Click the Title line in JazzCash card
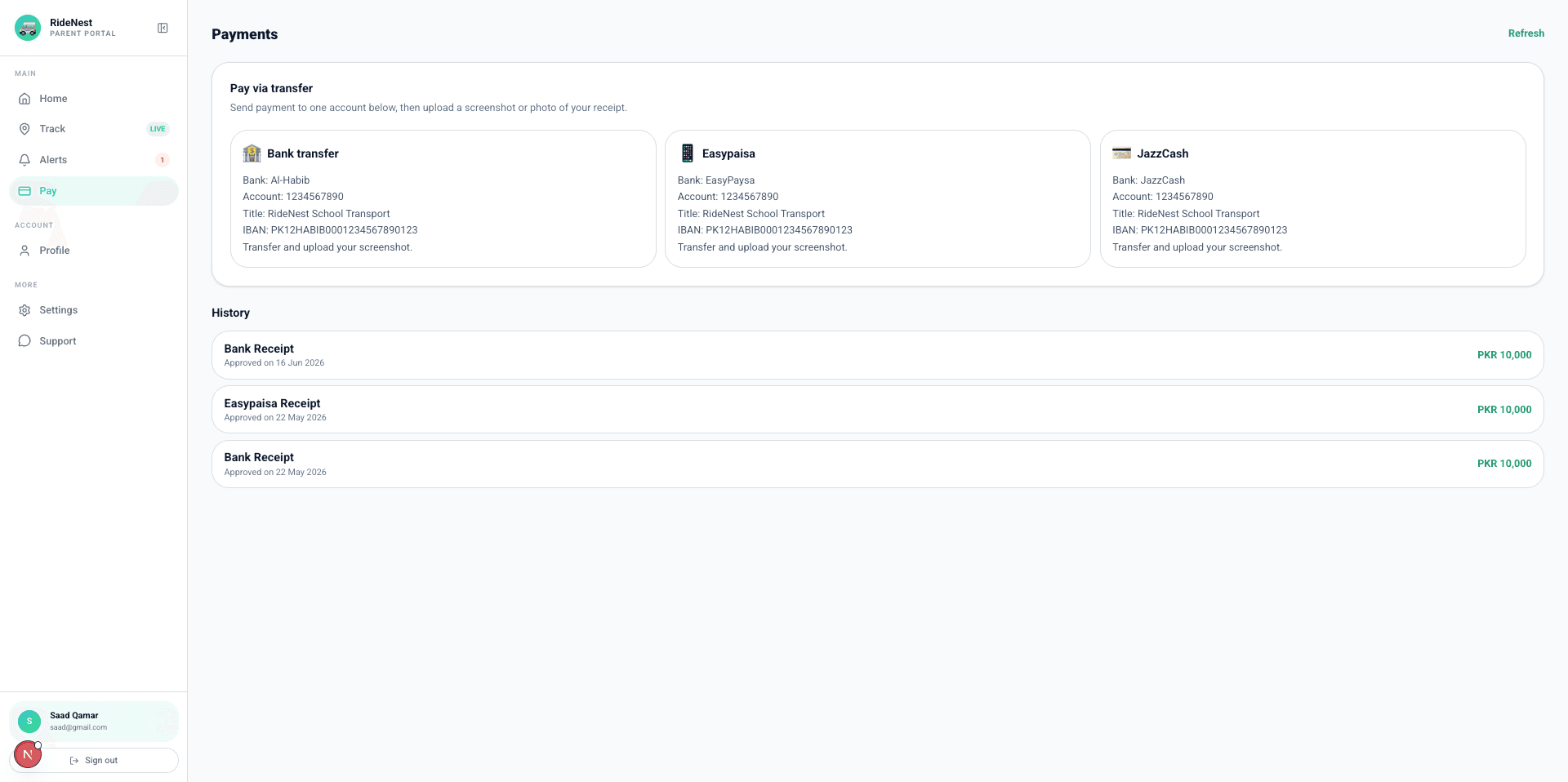This screenshot has height=782, width=1568. pos(1186,214)
